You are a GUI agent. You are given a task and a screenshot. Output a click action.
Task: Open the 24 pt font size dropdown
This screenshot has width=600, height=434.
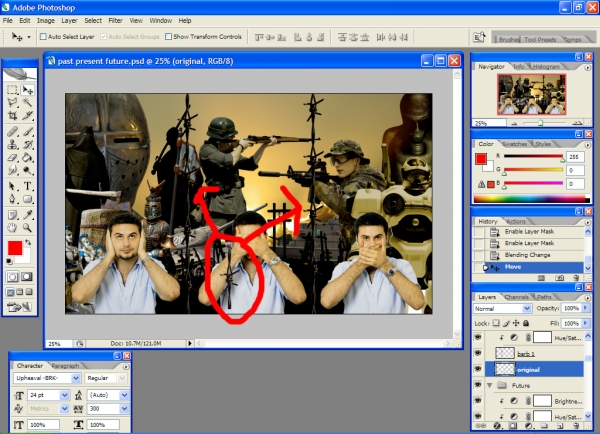click(65, 395)
